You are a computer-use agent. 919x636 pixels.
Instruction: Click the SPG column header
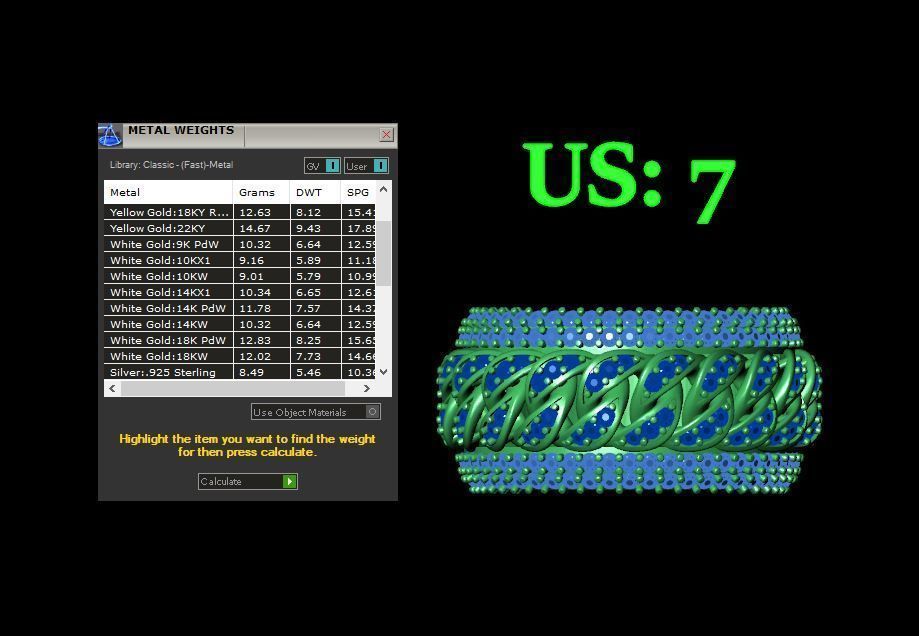click(x=358, y=192)
